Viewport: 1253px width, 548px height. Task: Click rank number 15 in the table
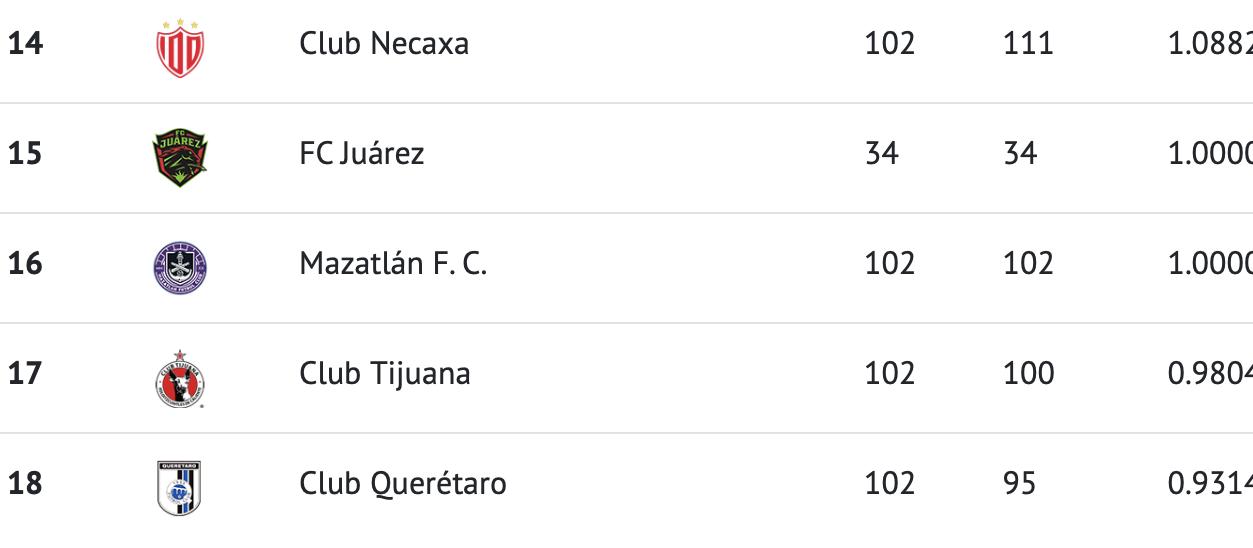(x=26, y=154)
